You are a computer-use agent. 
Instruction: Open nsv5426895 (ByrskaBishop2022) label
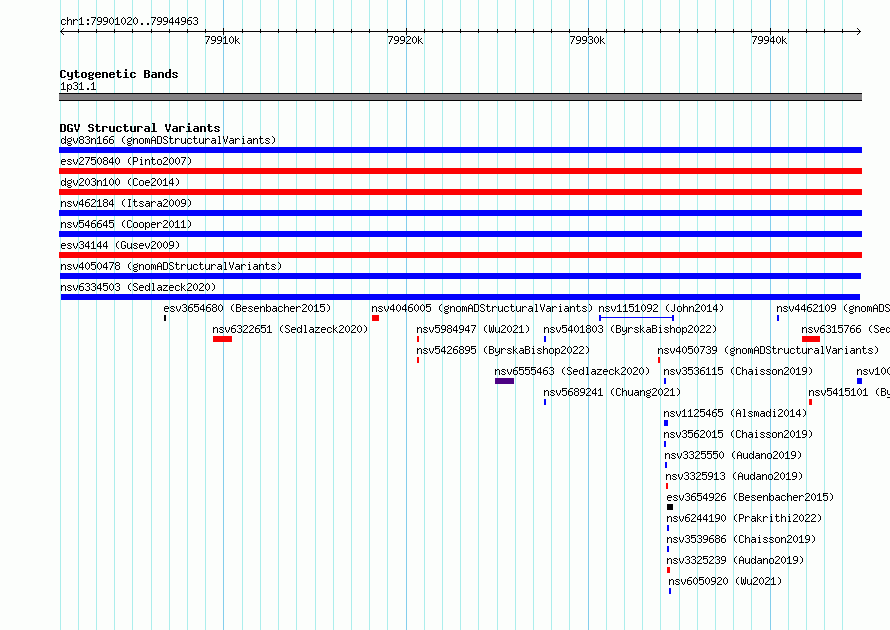pos(503,350)
